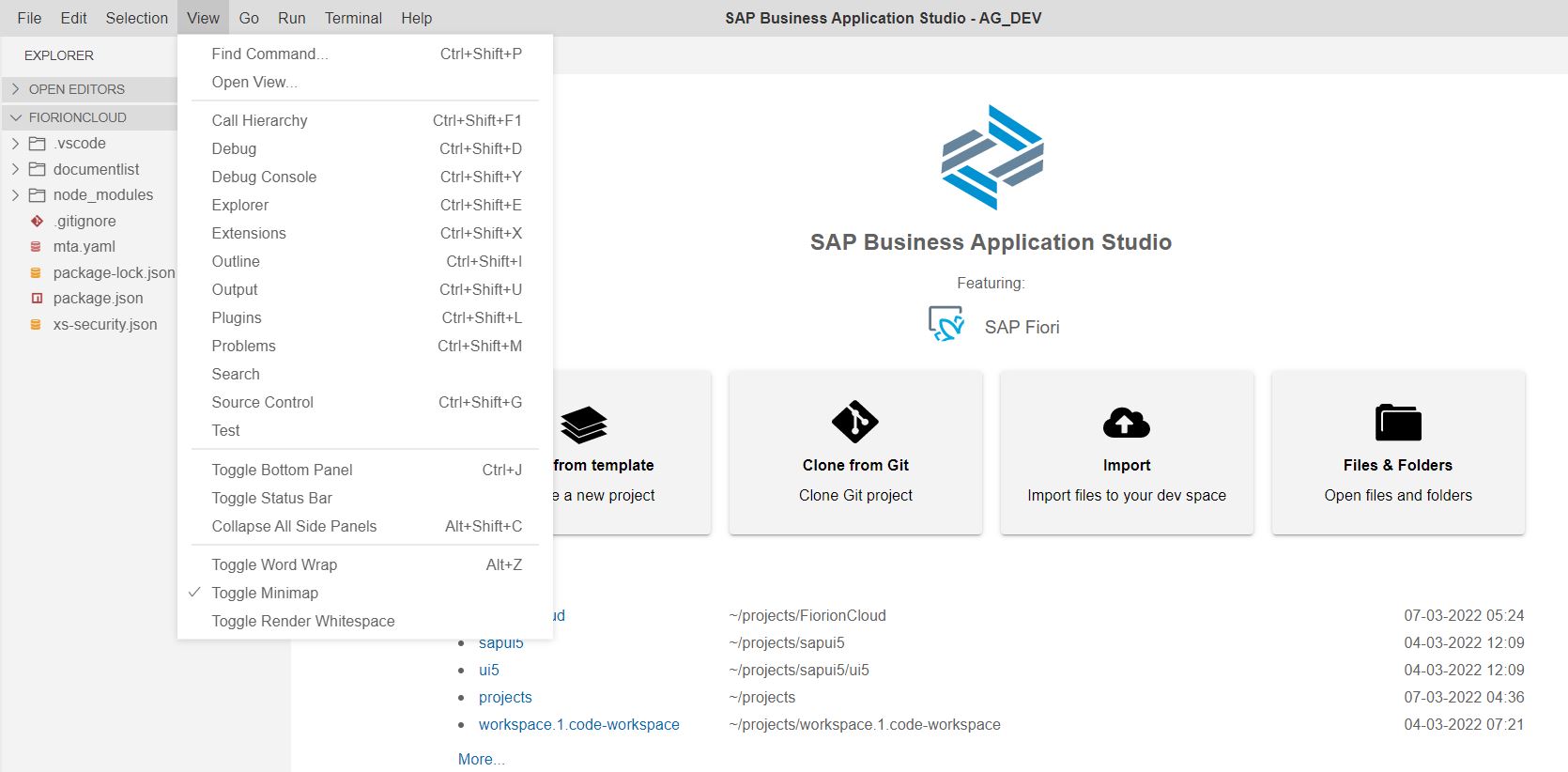Toggle the Status Bar visibility
Viewport: 1568px width, 772px height.
coord(271,498)
